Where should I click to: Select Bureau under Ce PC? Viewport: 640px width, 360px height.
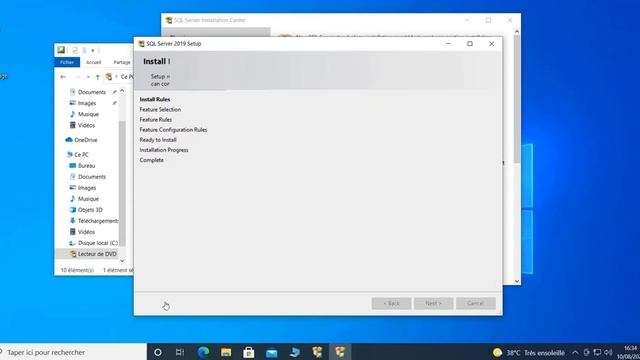86,166
